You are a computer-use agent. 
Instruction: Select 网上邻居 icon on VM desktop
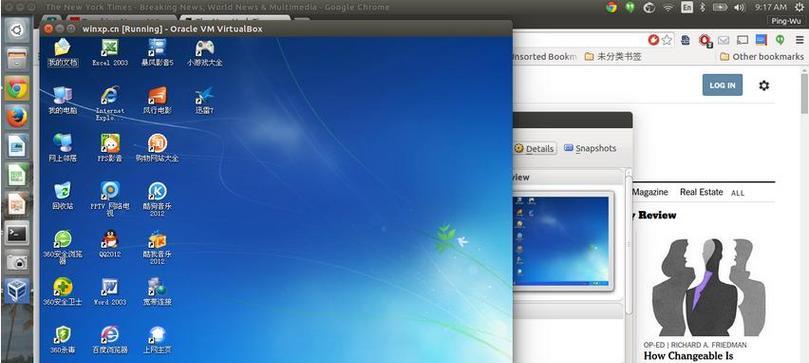click(x=62, y=148)
